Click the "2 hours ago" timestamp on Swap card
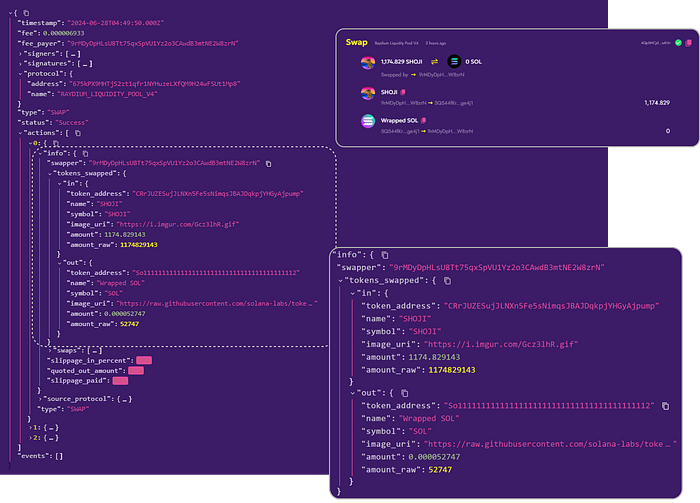The height and width of the screenshot is (503, 700). click(x=436, y=43)
